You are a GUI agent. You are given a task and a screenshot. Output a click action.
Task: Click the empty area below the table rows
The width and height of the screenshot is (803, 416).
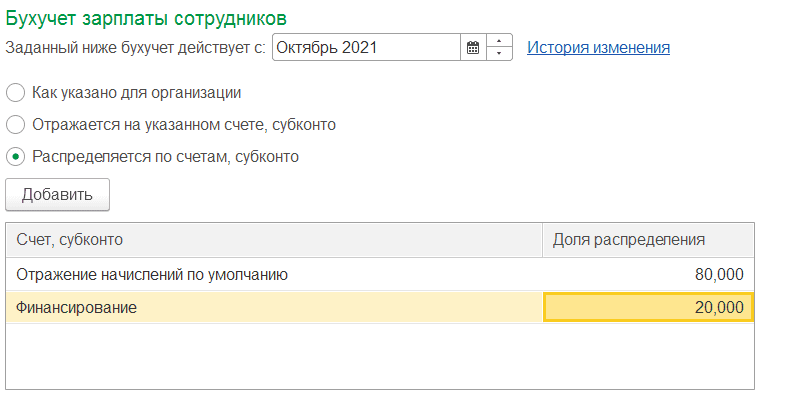(x=380, y=356)
